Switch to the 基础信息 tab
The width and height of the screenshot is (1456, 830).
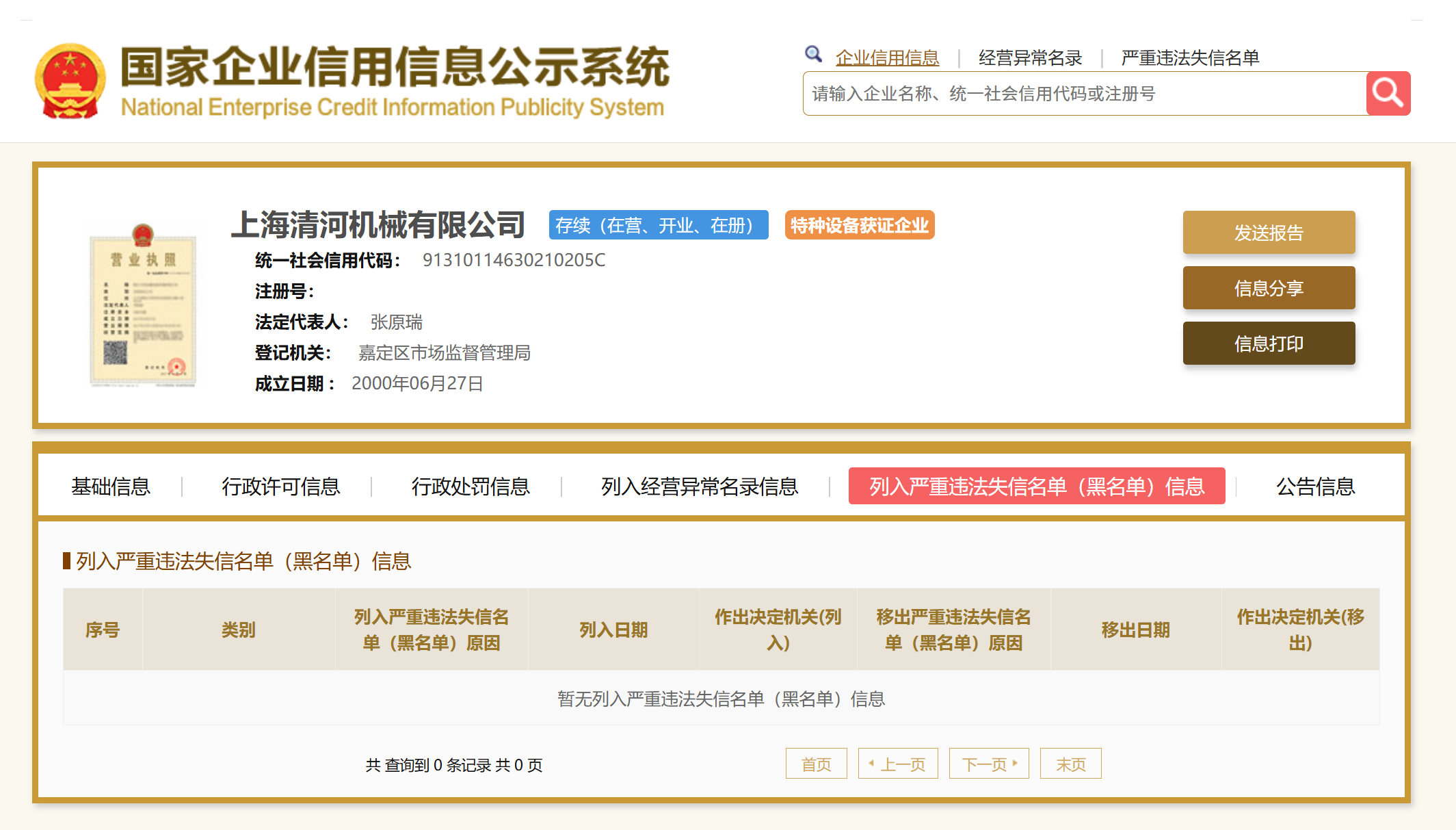point(111,487)
